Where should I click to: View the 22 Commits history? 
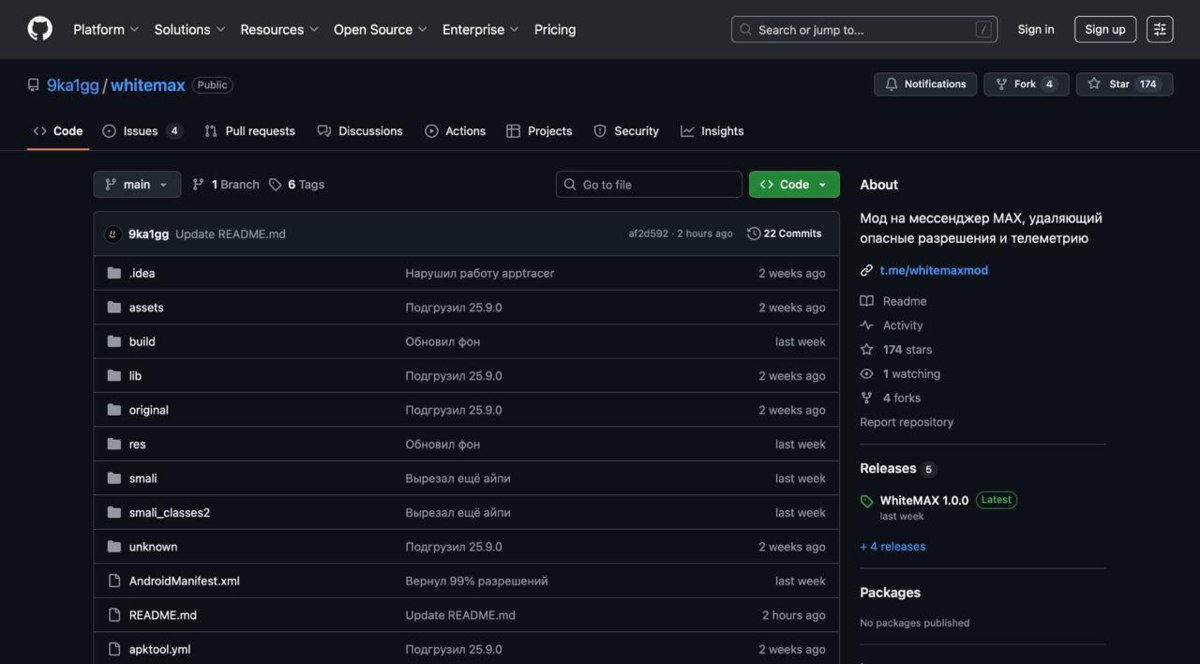tap(785, 234)
